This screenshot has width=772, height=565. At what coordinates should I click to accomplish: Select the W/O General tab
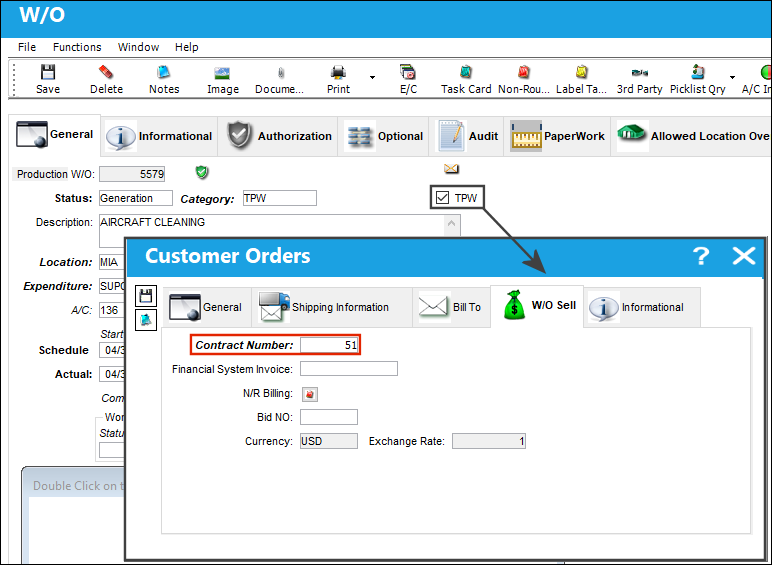point(55,135)
